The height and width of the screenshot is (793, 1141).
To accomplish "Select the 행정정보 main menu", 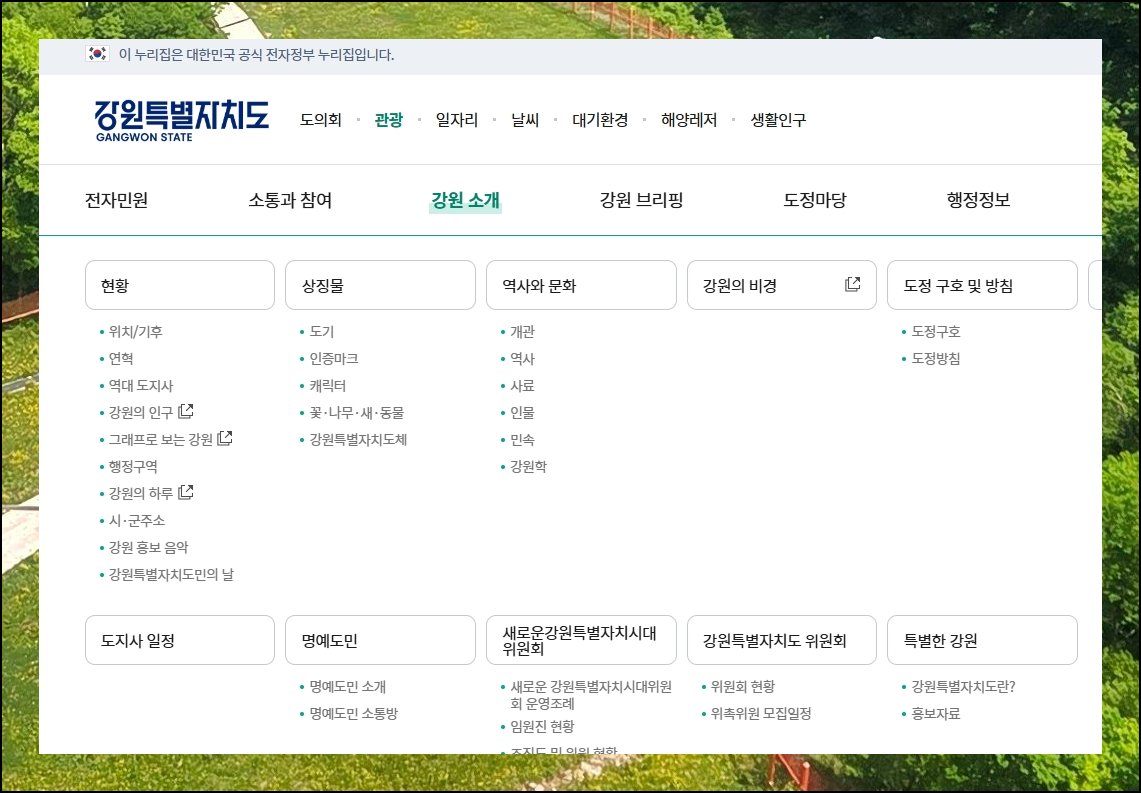I will pyautogui.click(x=979, y=200).
